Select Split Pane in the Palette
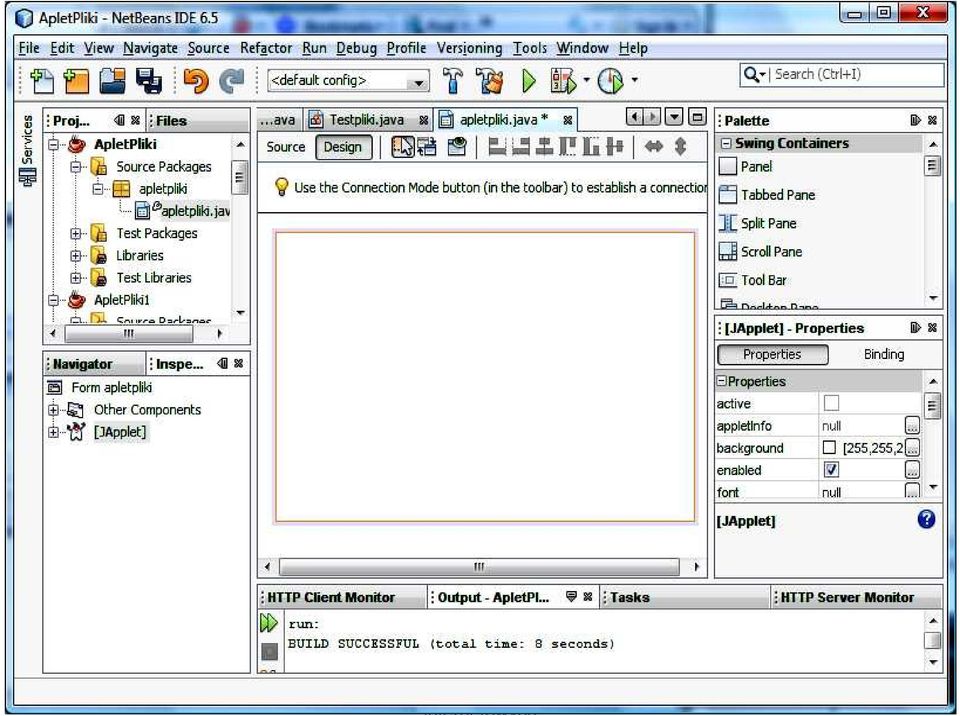The width and height of the screenshot is (960, 716). [x=757, y=223]
